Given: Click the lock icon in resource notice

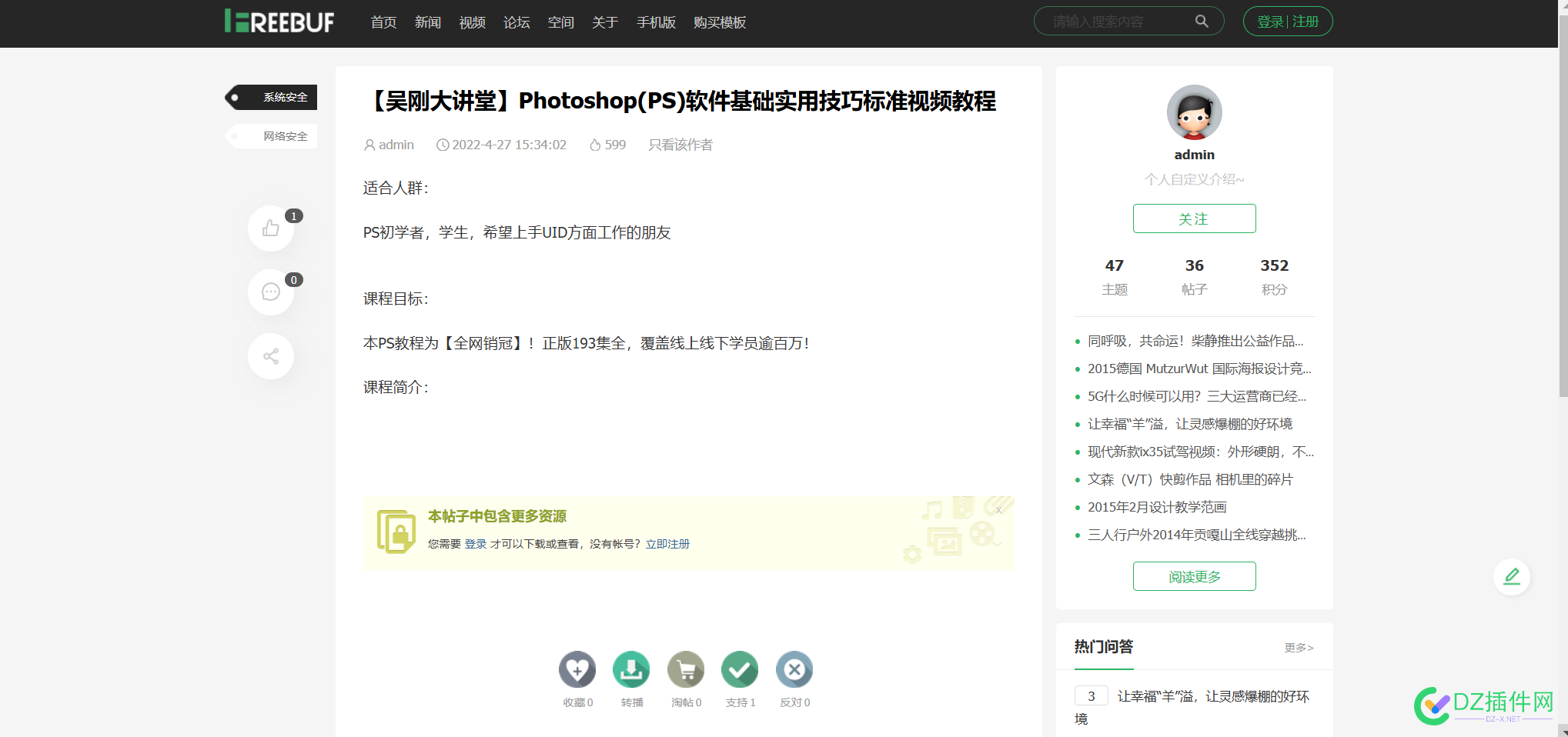Looking at the screenshot, I should point(396,532).
